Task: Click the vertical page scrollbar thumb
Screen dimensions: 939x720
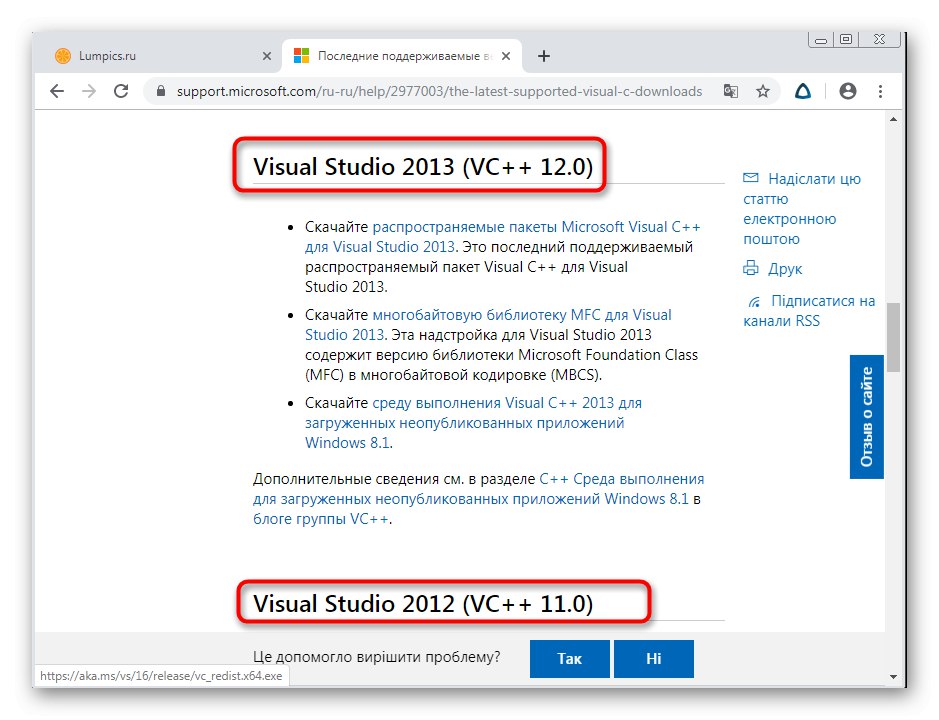Action: click(x=893, y=337)
